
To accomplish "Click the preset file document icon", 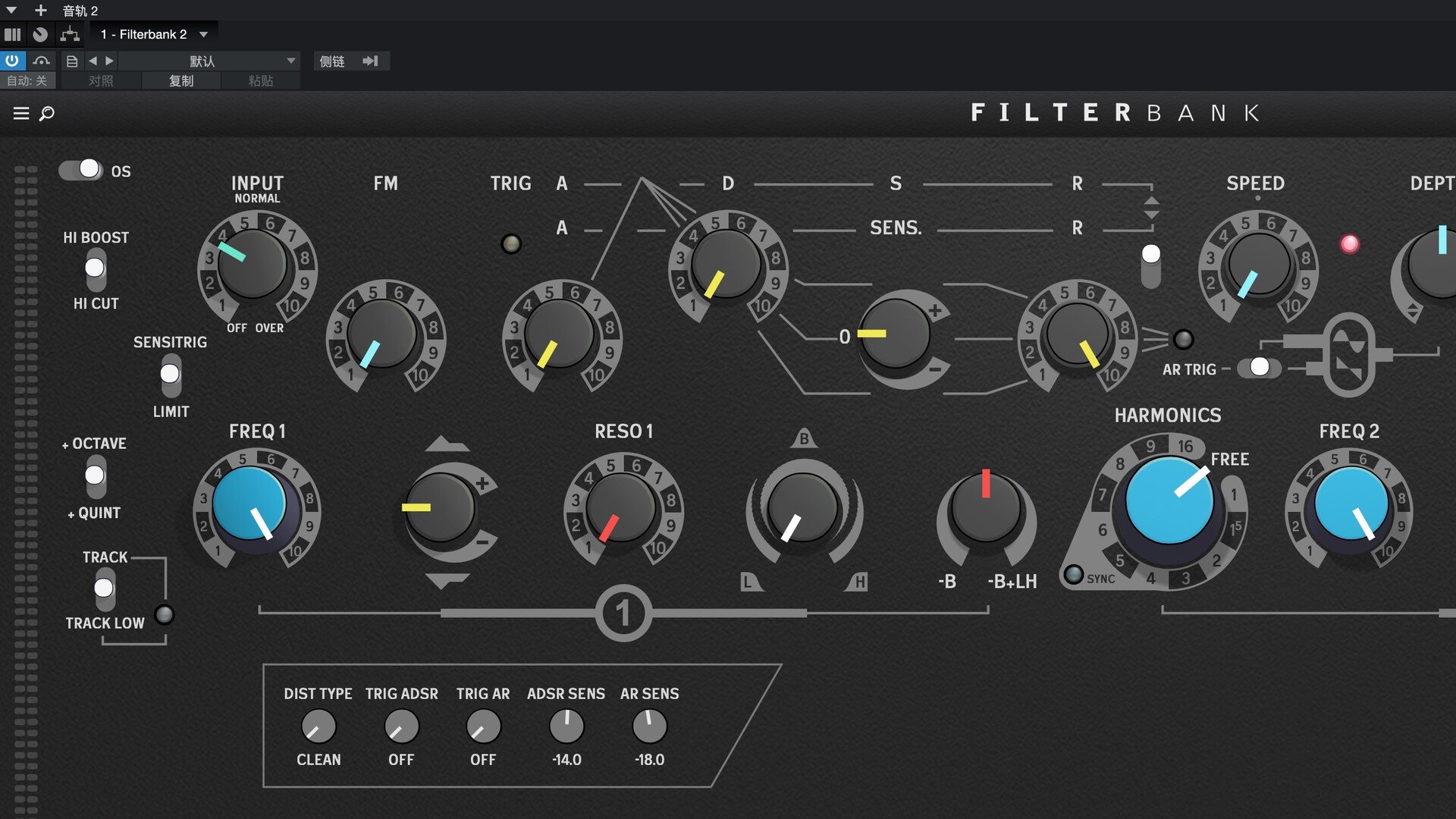I will click(x=72, y=61).
